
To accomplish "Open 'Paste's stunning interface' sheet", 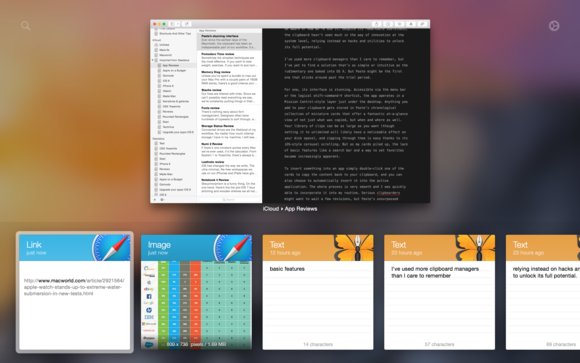I will [x=229, y=42].
